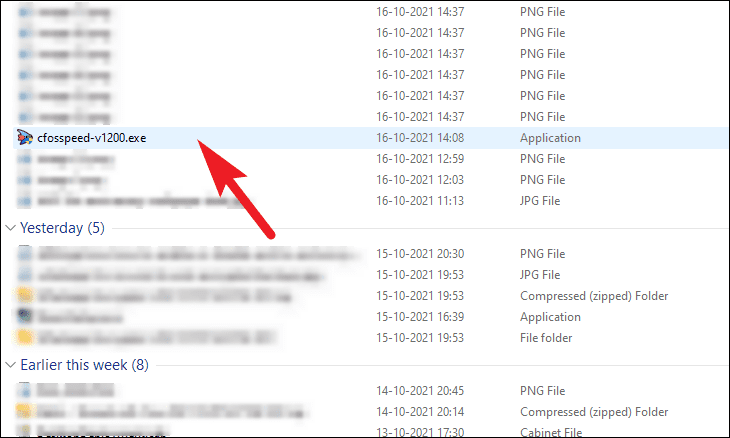Select the Application icon dated 15-10-2021 16:39
This screenshot has height=438, width=730.
coord(25,317)
